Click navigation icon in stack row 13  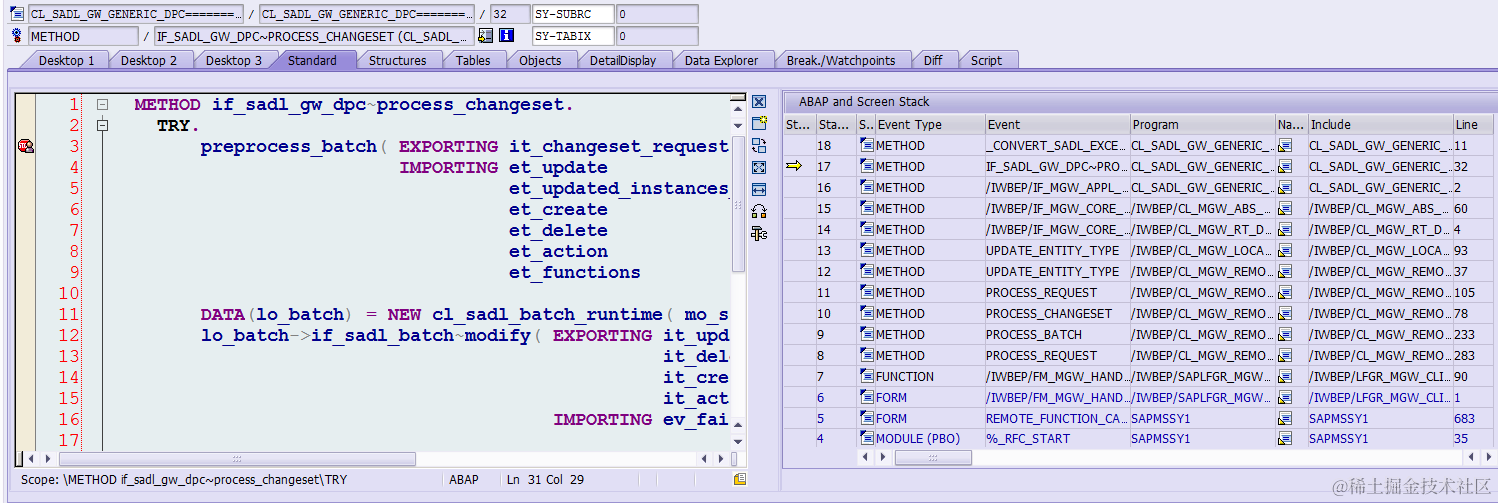pyautogui.click(x=1286, y=251)
